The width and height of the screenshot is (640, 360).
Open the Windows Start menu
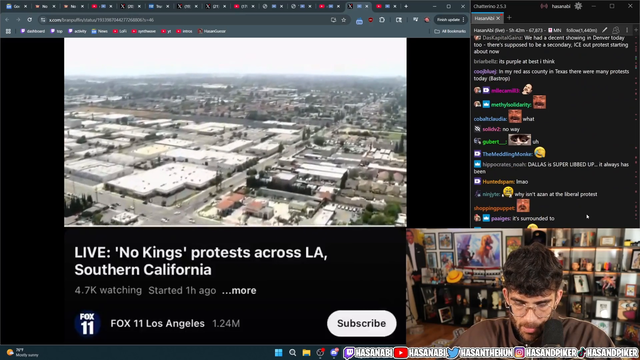279,353
